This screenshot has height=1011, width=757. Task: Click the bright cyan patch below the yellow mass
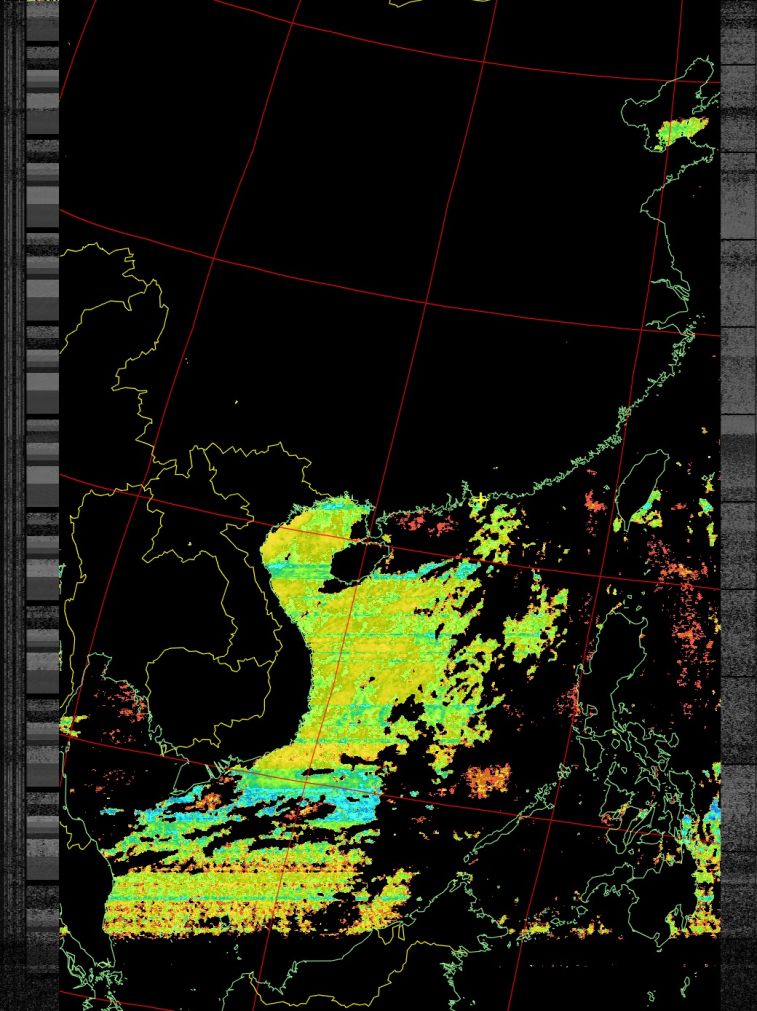coord(347,805)
